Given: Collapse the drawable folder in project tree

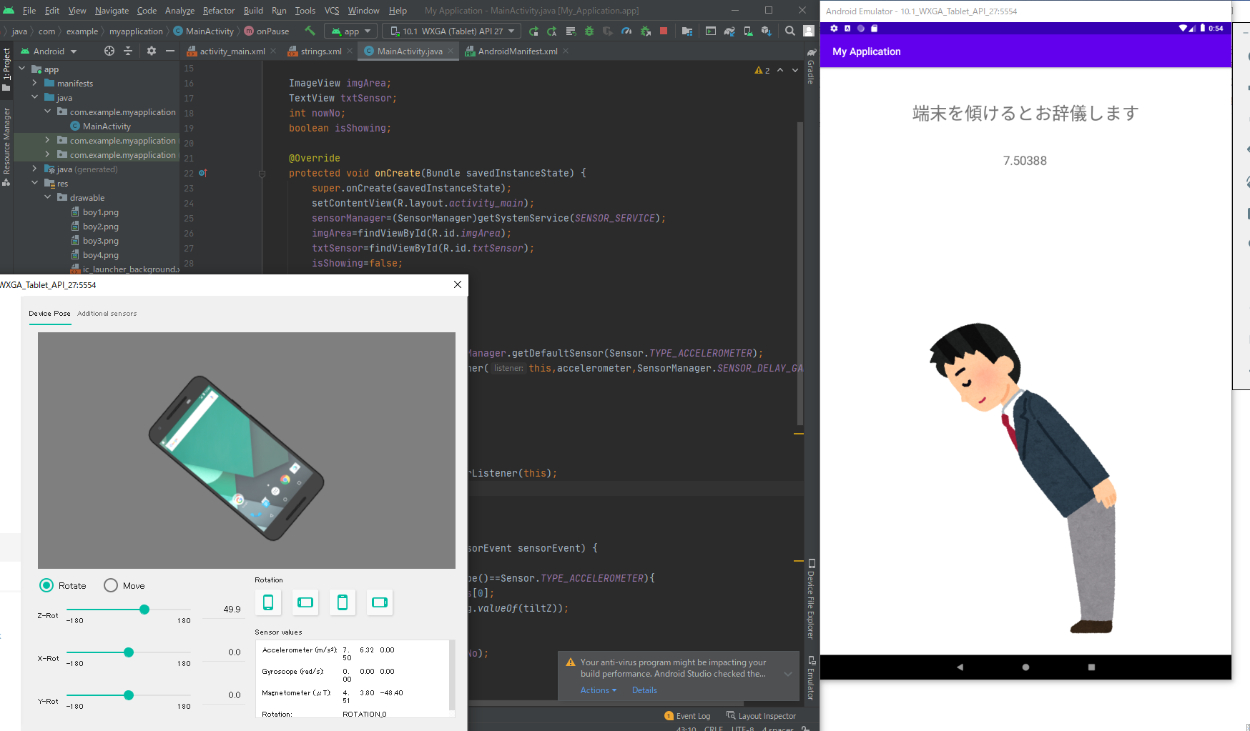Looking at the screenshot, I should tap(48, 198).
